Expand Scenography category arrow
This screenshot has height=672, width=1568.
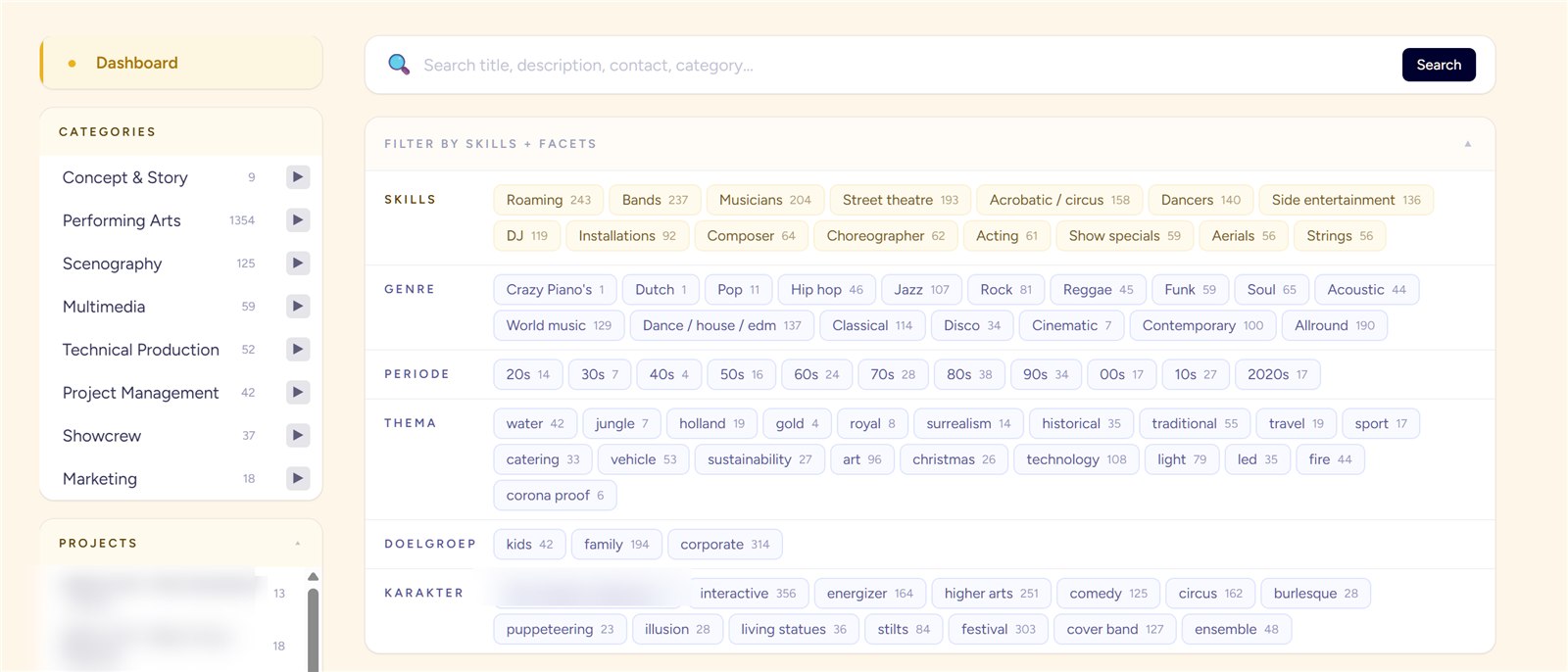pyautogui.click(x=298, y=264)
